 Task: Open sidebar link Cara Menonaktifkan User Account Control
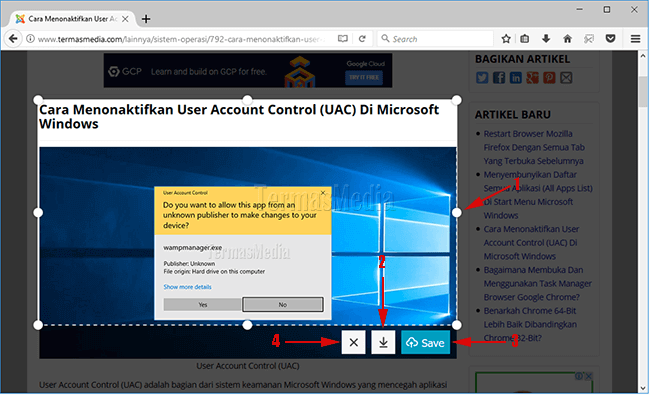coord(531,242)
